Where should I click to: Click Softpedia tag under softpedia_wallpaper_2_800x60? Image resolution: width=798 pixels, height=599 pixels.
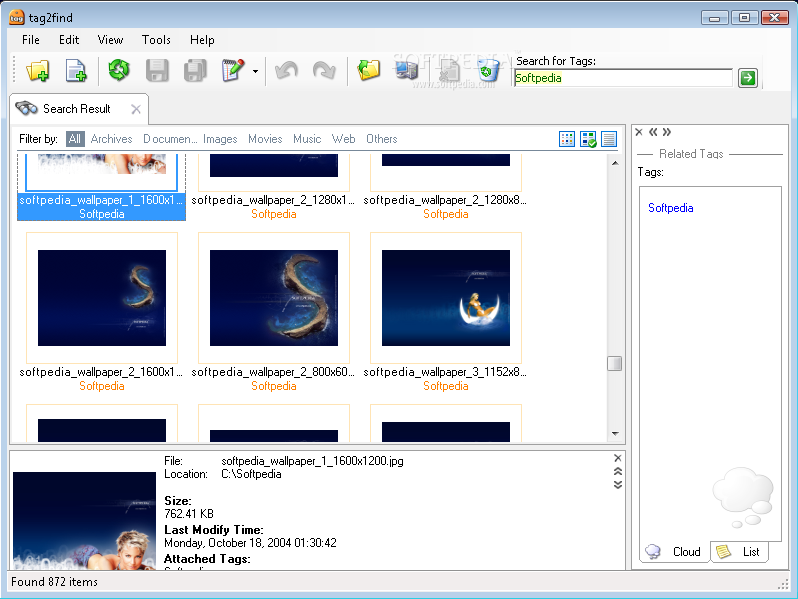click(x=274, y=386)
